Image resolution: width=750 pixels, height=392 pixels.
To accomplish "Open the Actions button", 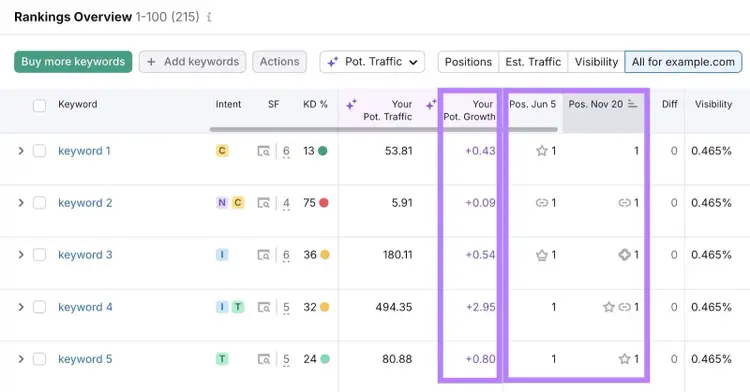I will click(279, 62).
